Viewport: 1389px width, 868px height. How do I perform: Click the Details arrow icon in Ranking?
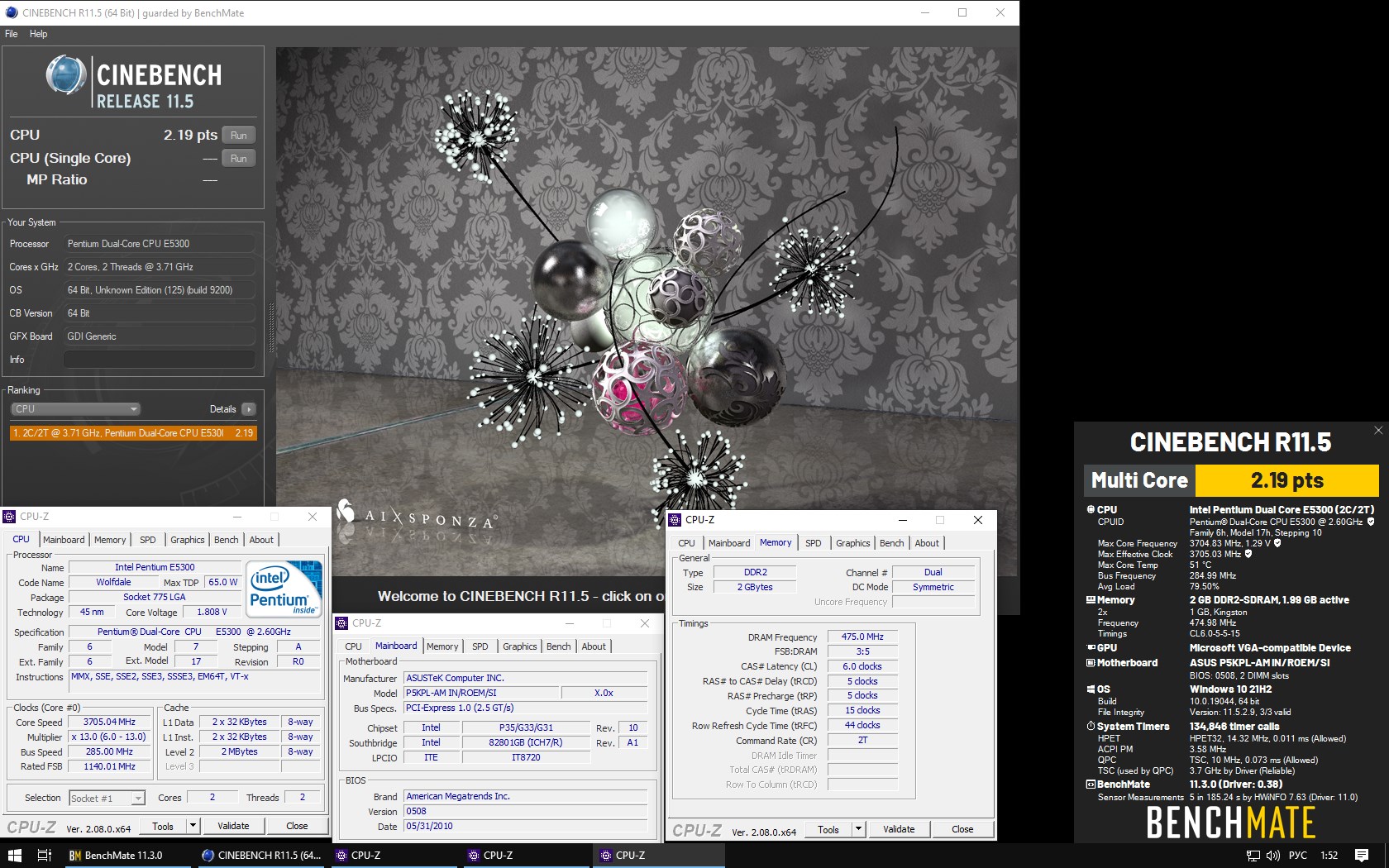[249, 409]
